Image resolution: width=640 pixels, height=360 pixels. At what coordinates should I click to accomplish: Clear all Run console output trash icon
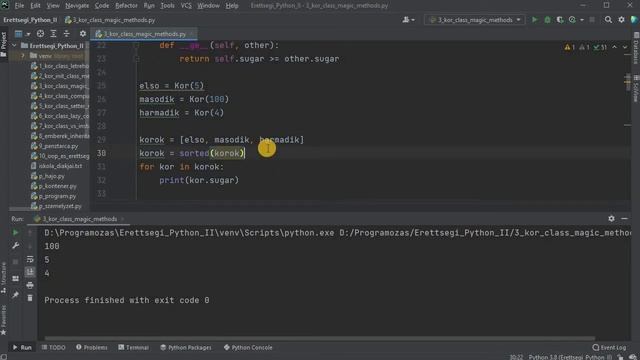click(30, 298)
